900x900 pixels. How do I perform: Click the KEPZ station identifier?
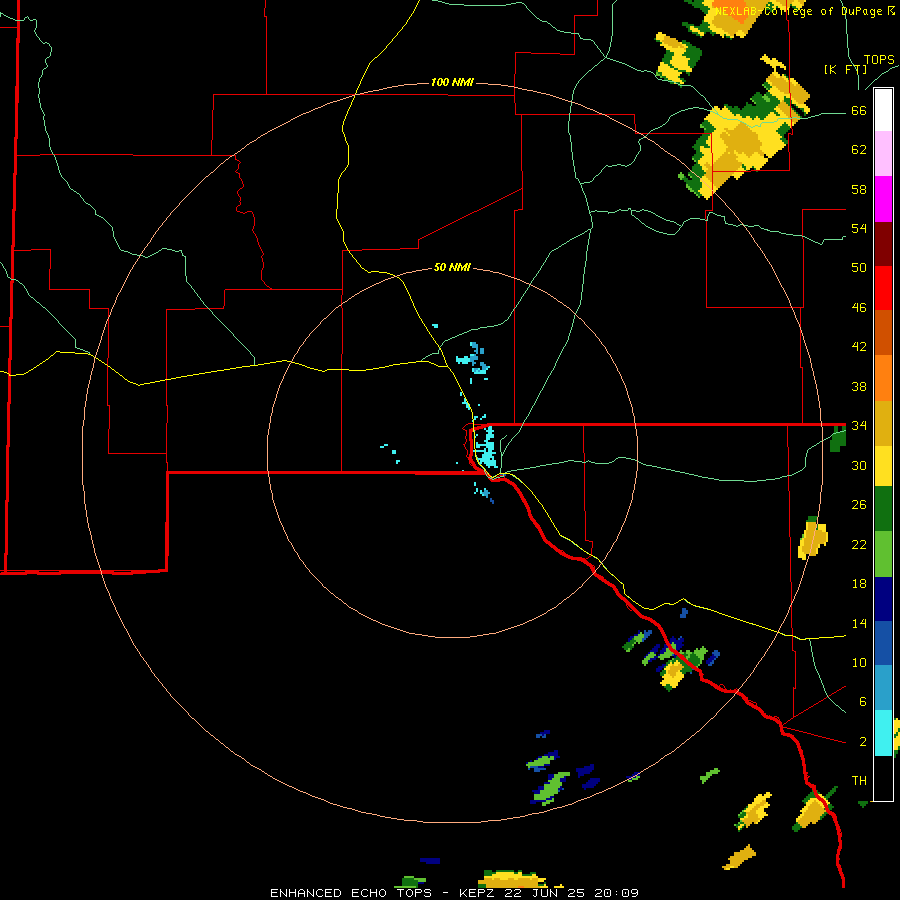pyautogui.click(x=480, y=893)
